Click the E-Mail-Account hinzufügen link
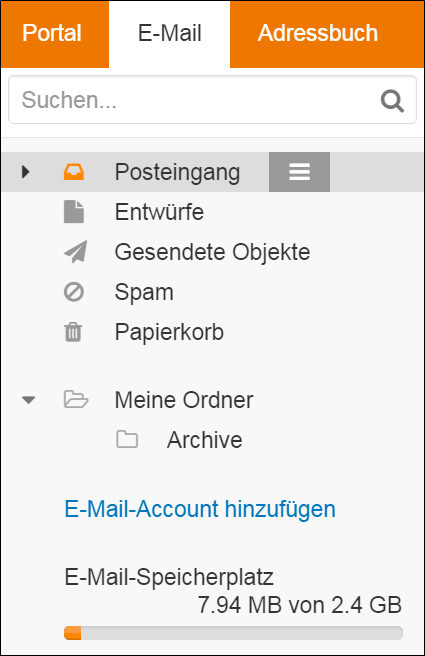The height and width of the screenshot is (656, 425). pyautogui.click(x=200, y=510)
